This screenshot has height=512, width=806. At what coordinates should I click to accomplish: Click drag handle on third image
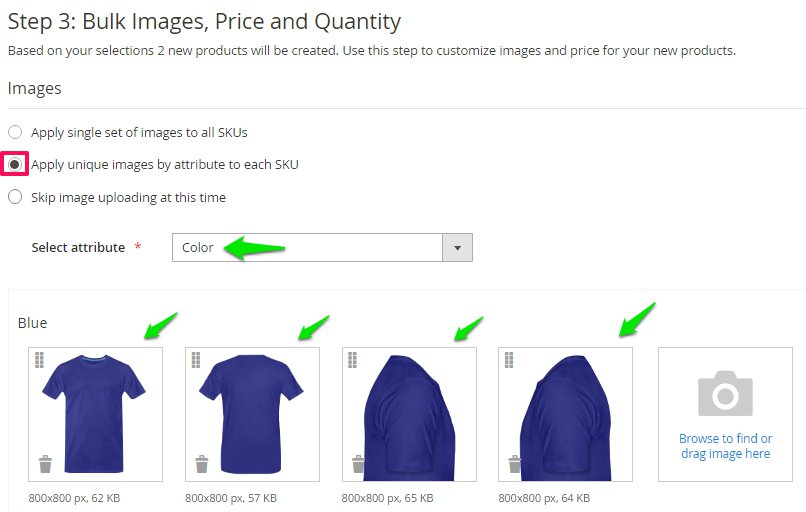(x=353, y=359)
